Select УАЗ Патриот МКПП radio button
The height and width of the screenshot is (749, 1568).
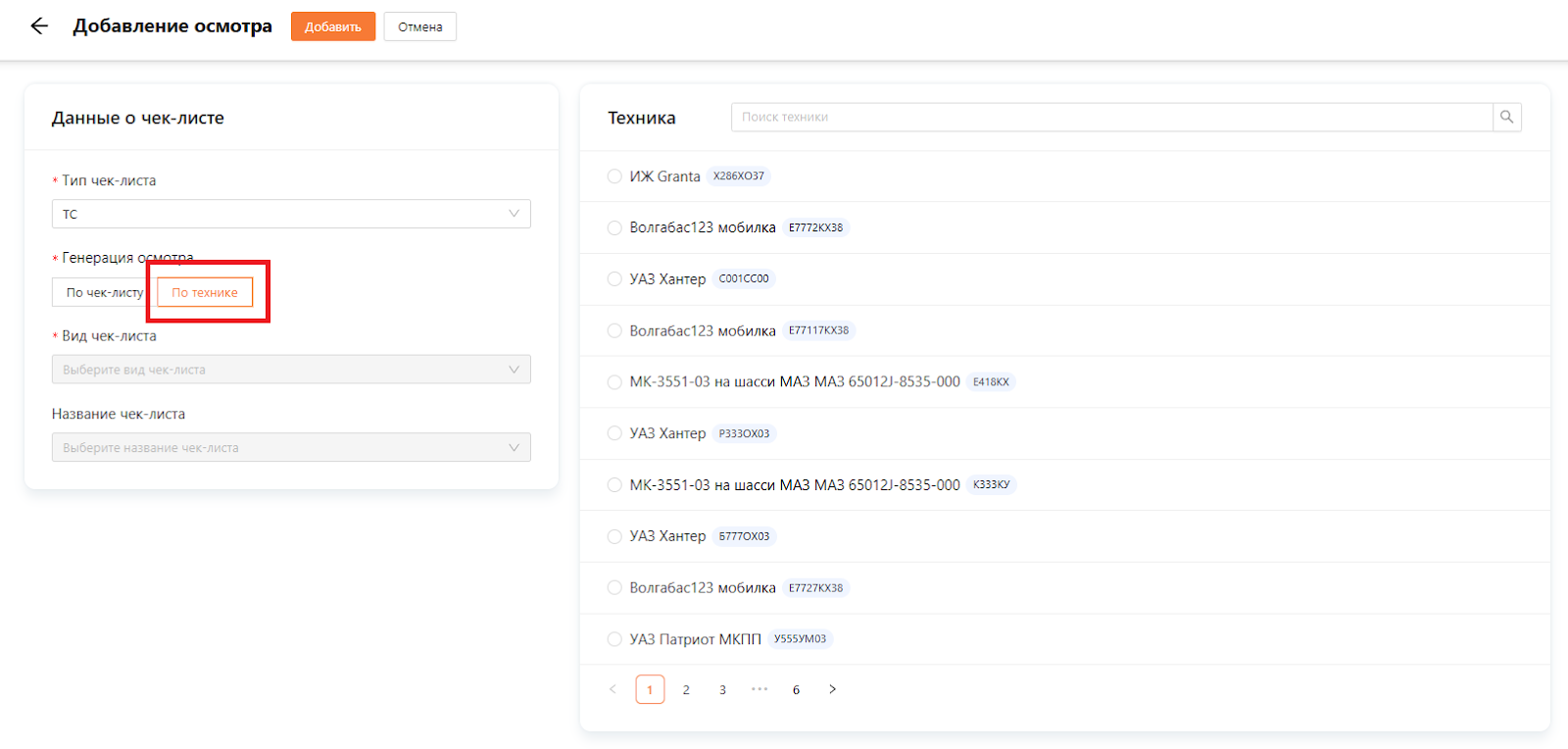point(614,639)
